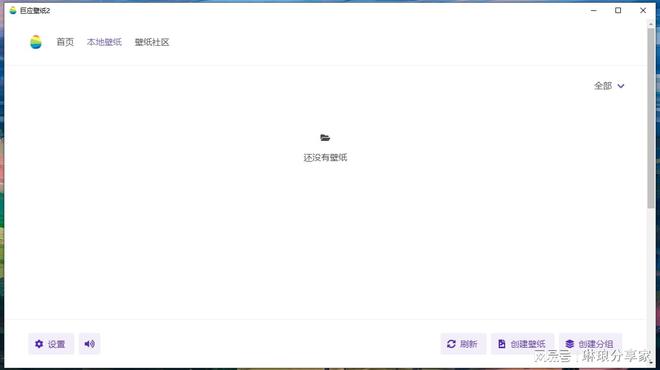Go to the 首页 tab

[x=65, y=42]
